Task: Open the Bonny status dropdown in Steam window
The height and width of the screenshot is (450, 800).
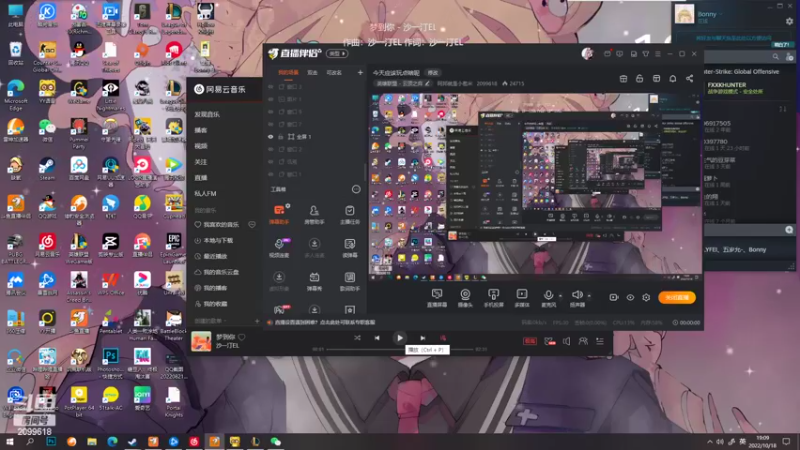Action: pyautogui.click(x=721, y=14)
